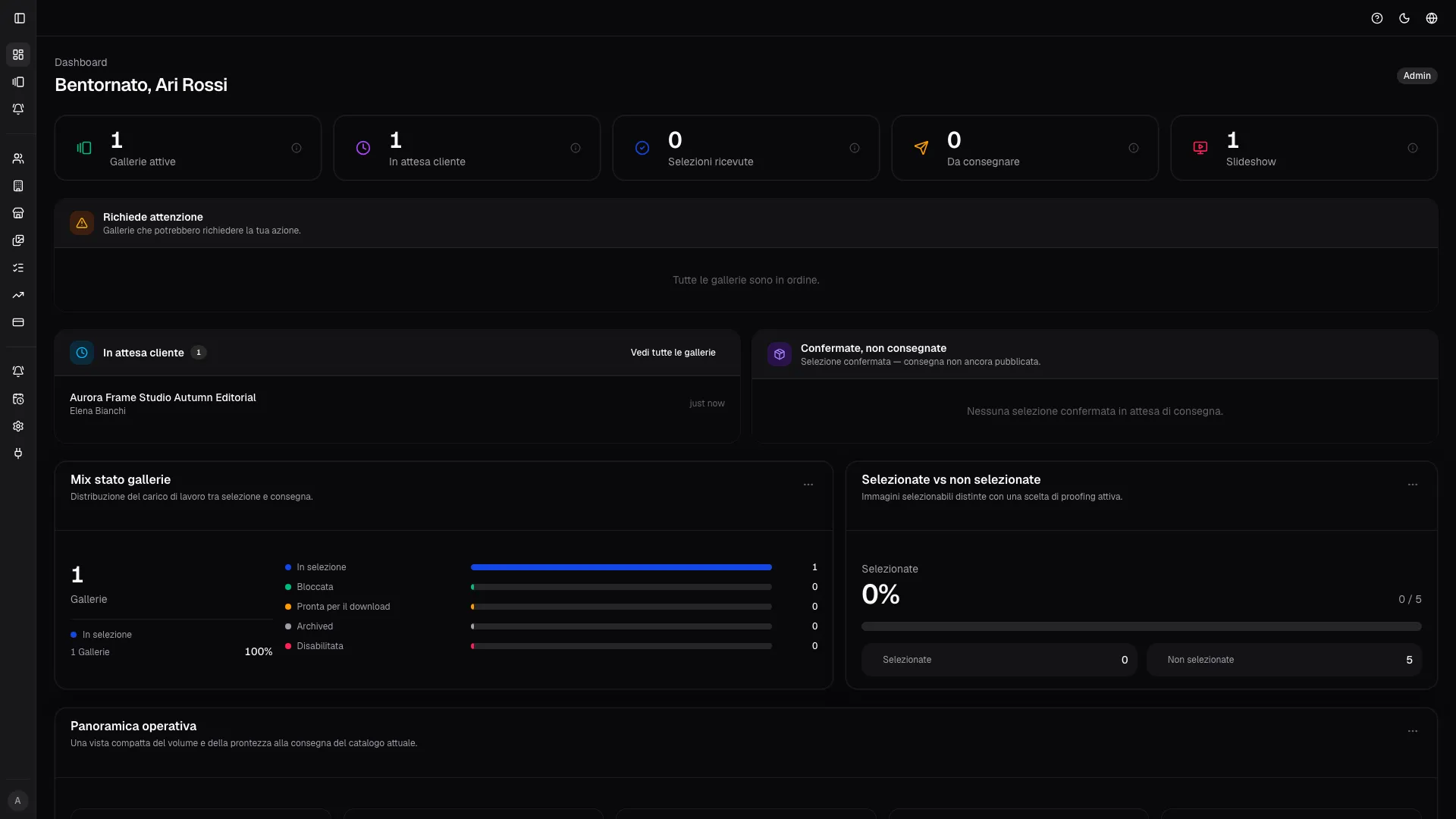Click the Slideshow stat card

point(1304,148)
